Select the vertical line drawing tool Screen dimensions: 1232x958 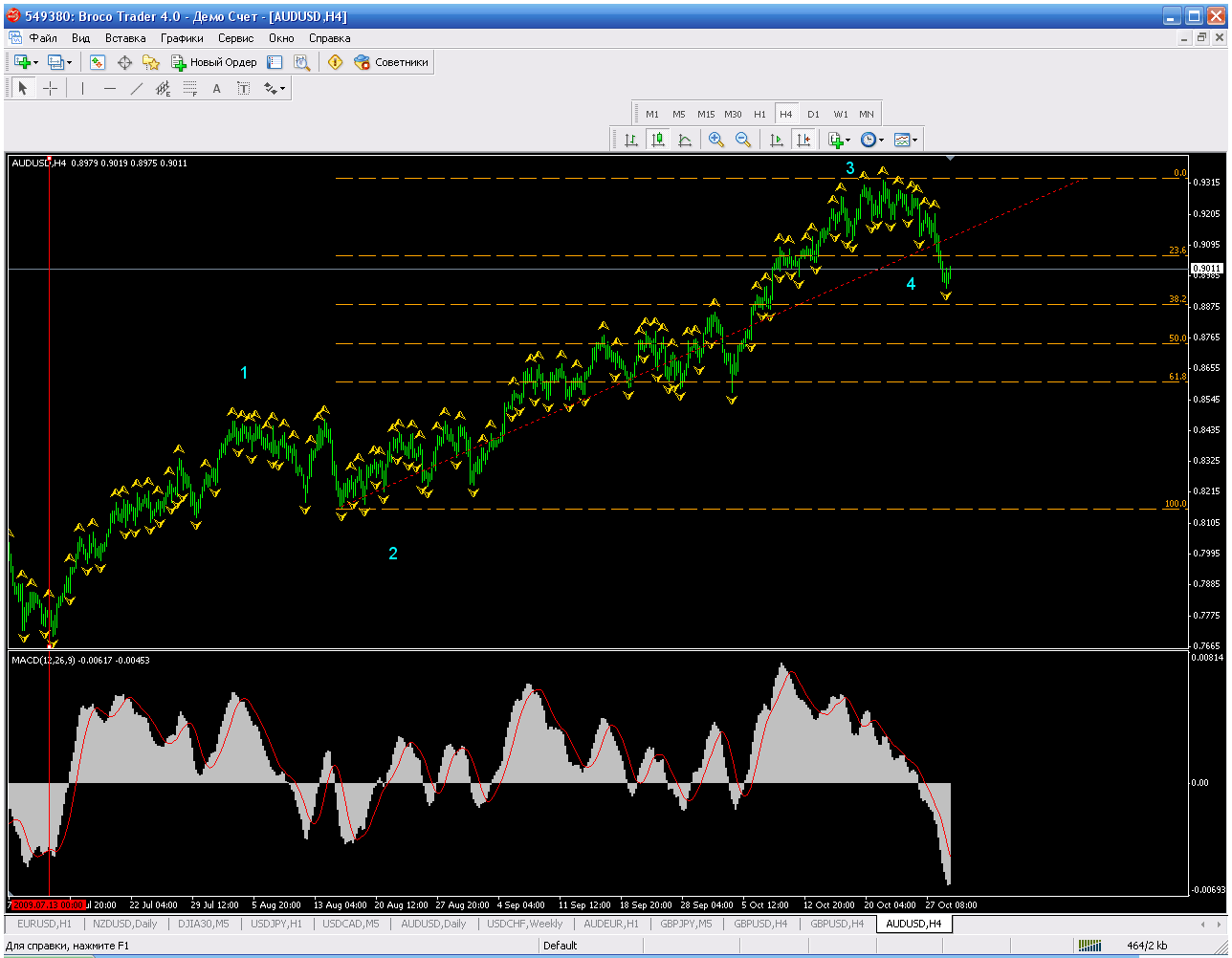(83, 89)
